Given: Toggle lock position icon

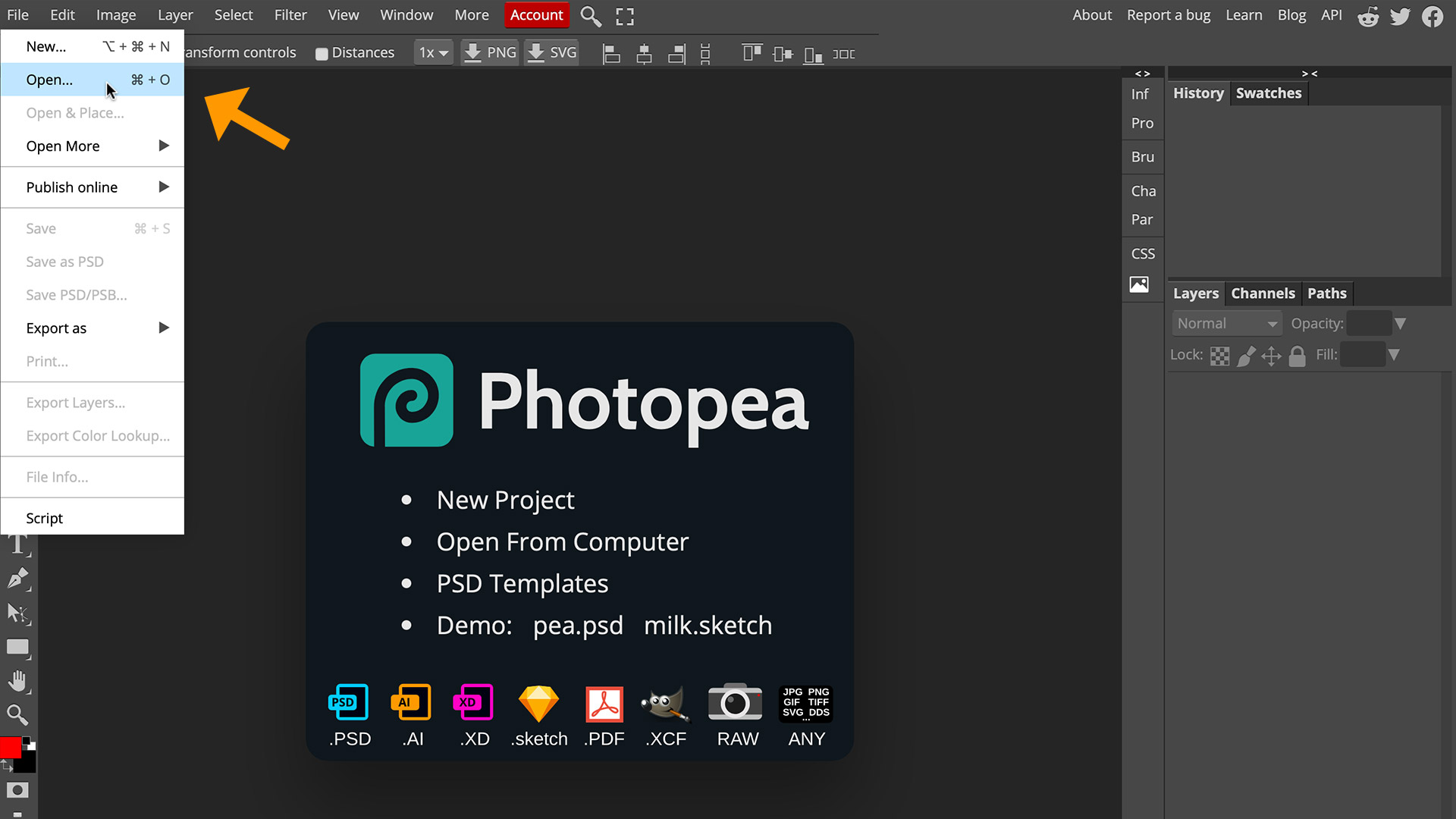Looking at the screenshot, I should click(1272, 356).
